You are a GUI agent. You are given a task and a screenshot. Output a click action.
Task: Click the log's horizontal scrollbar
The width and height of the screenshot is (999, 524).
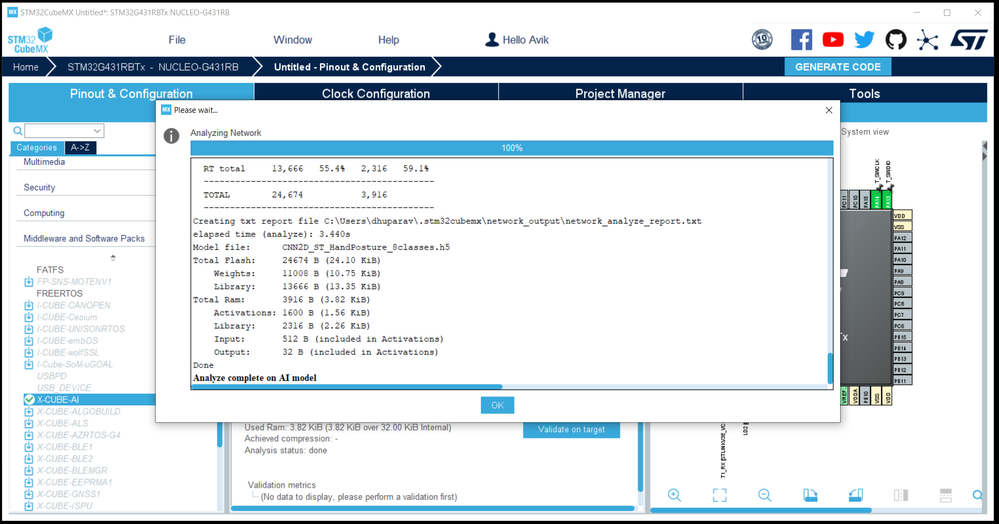[347, 386]
